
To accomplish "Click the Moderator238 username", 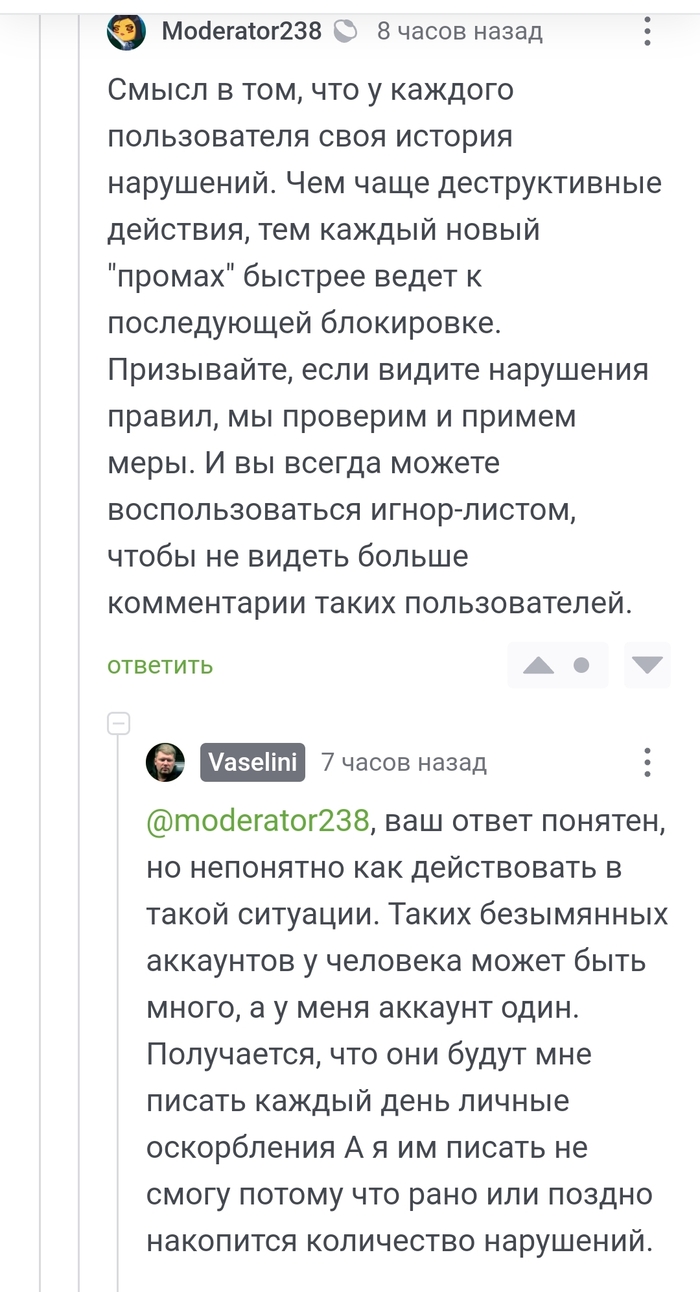I will click(241, 32).
